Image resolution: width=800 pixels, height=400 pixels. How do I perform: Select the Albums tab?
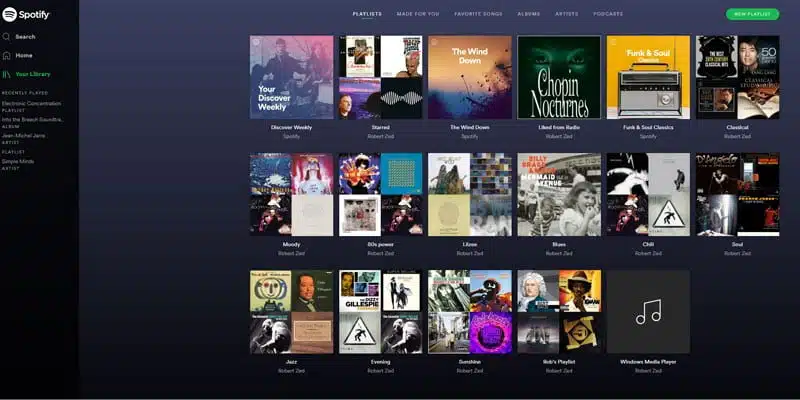click(529, 14)
